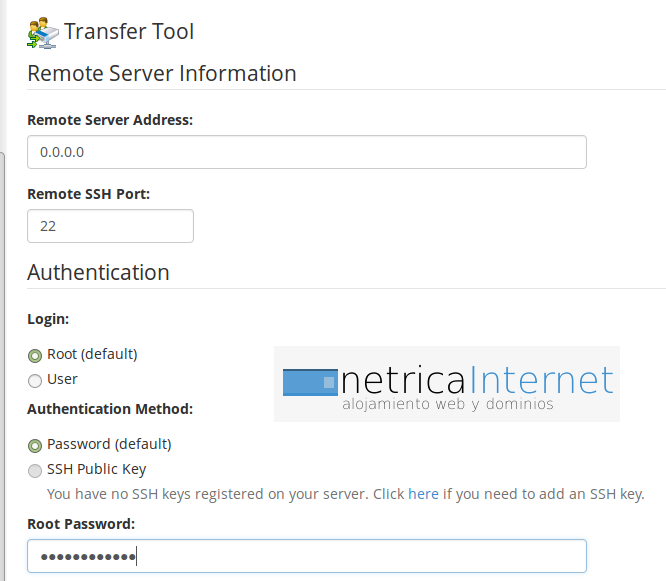Viewport: 666px width, 581px height.
Task: Click the Remote SSH Port label
Action: pyautogui.click(x=89, y=194)
